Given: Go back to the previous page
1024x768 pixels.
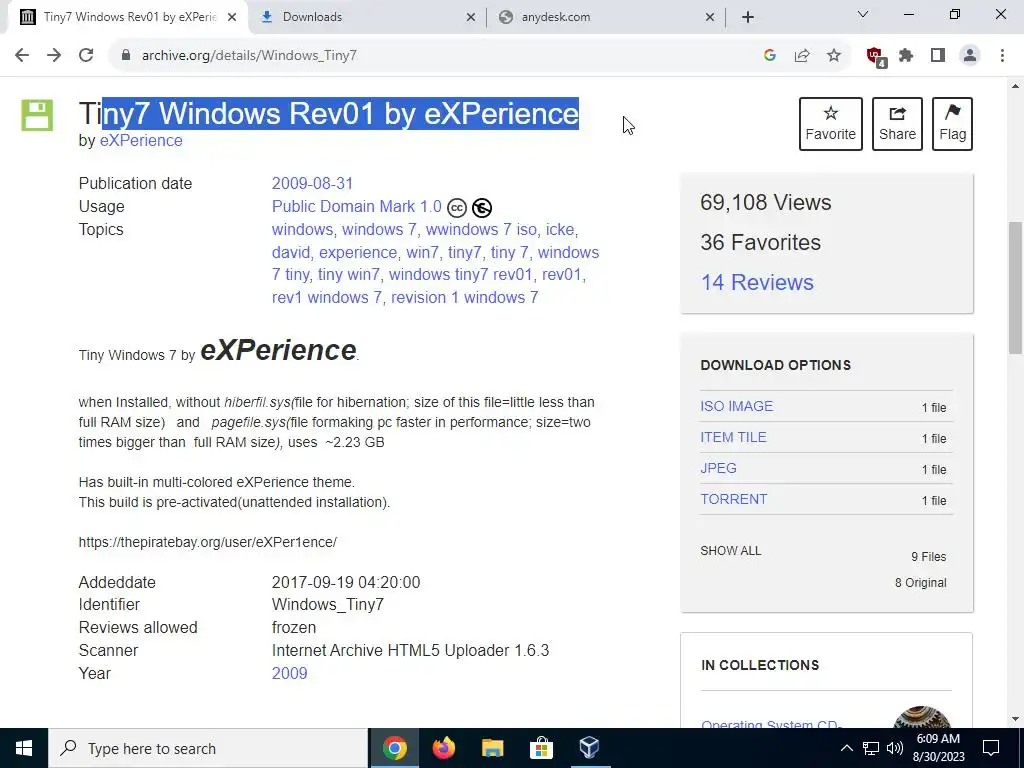Looking at the screenshot, I should [x=22, y=56].
